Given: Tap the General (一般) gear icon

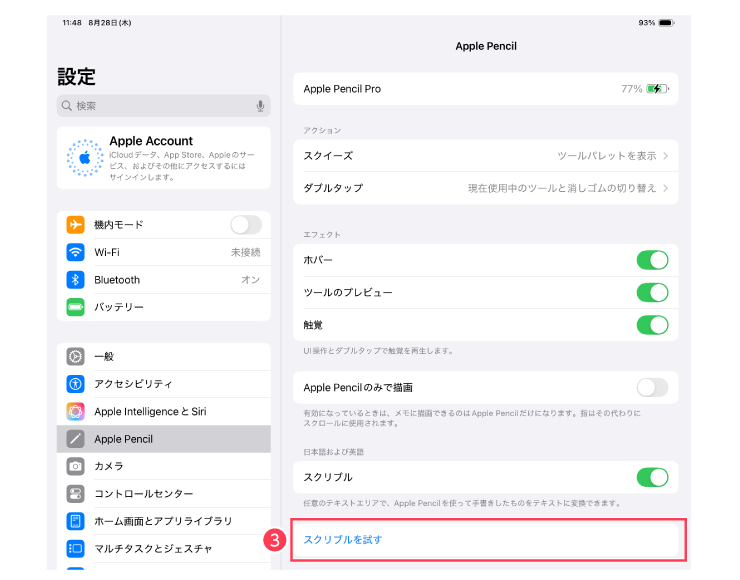Looking at the screenshot, I should 75,356.
